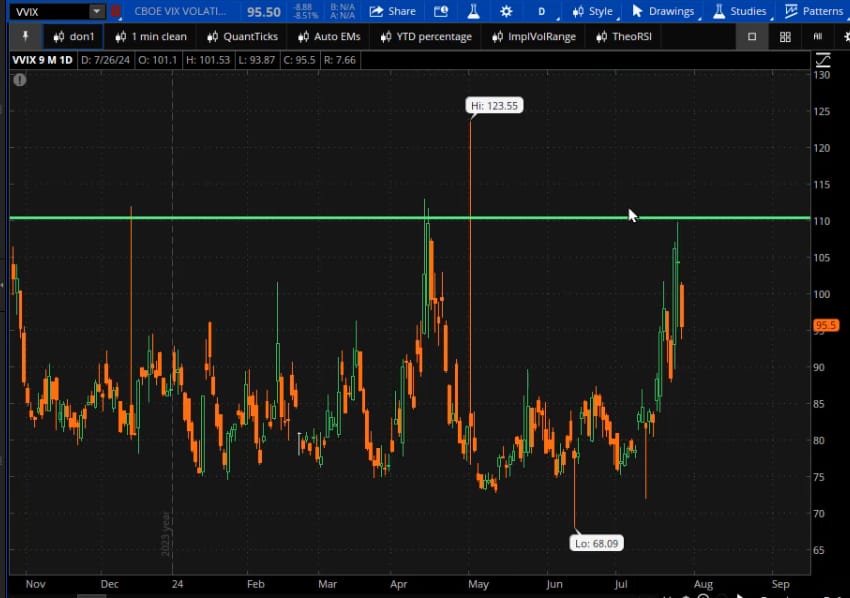
Task: Click the orange 95.5 price tag on axis
Action: click(x=826, y=325)
